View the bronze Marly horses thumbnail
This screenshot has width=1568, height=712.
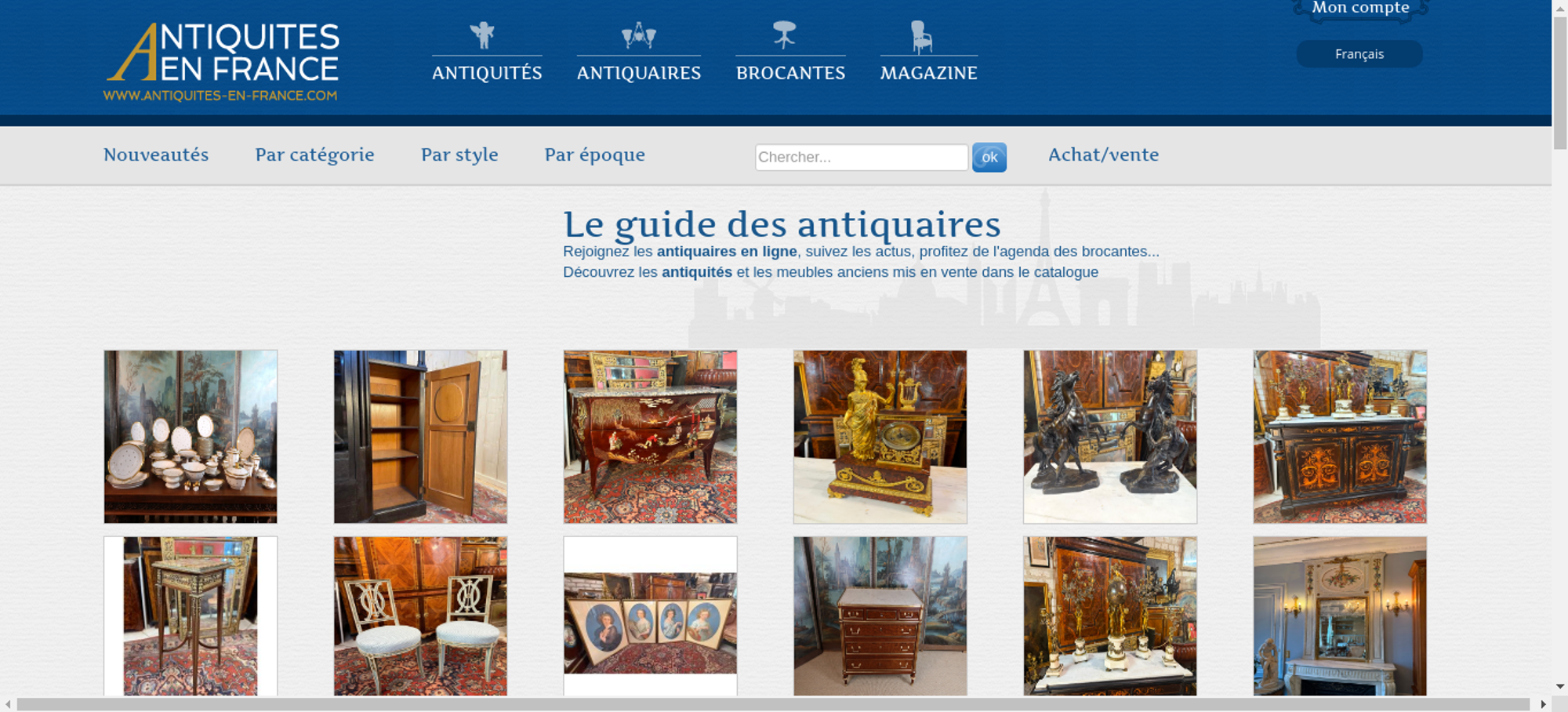1109,437
